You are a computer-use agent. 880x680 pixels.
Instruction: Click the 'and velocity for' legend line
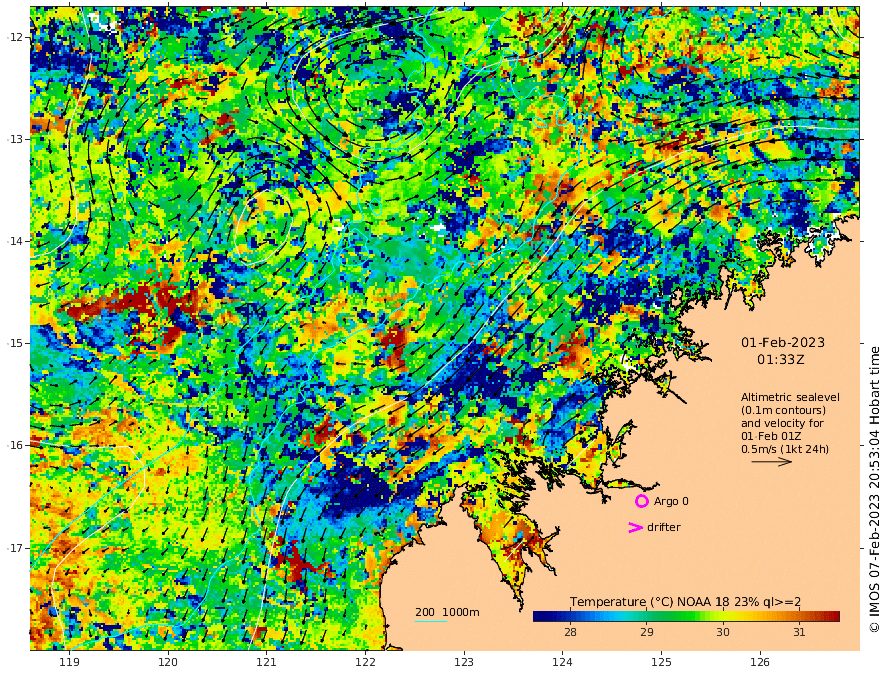click(782, 423)
